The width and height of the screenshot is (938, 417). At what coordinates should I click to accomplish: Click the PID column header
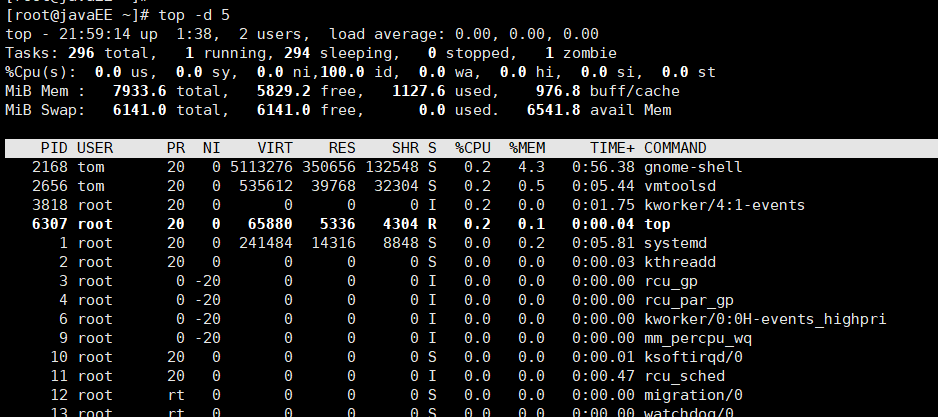tap(54, 148)
